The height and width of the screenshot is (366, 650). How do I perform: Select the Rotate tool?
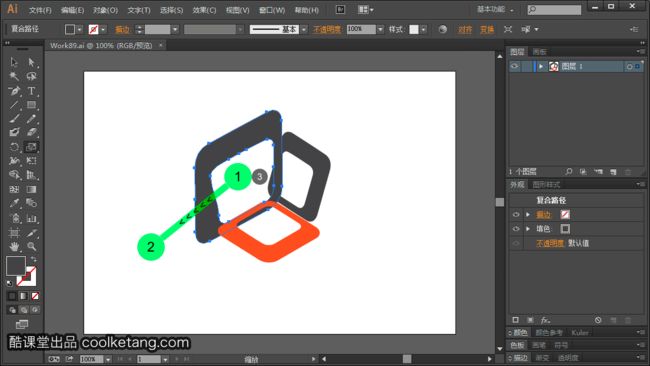pos(14,147)
